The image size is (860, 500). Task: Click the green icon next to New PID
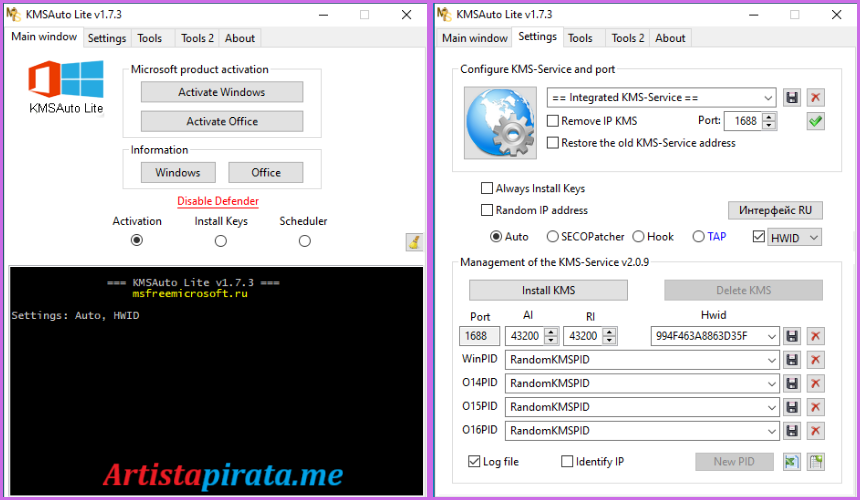click(791, 462)
